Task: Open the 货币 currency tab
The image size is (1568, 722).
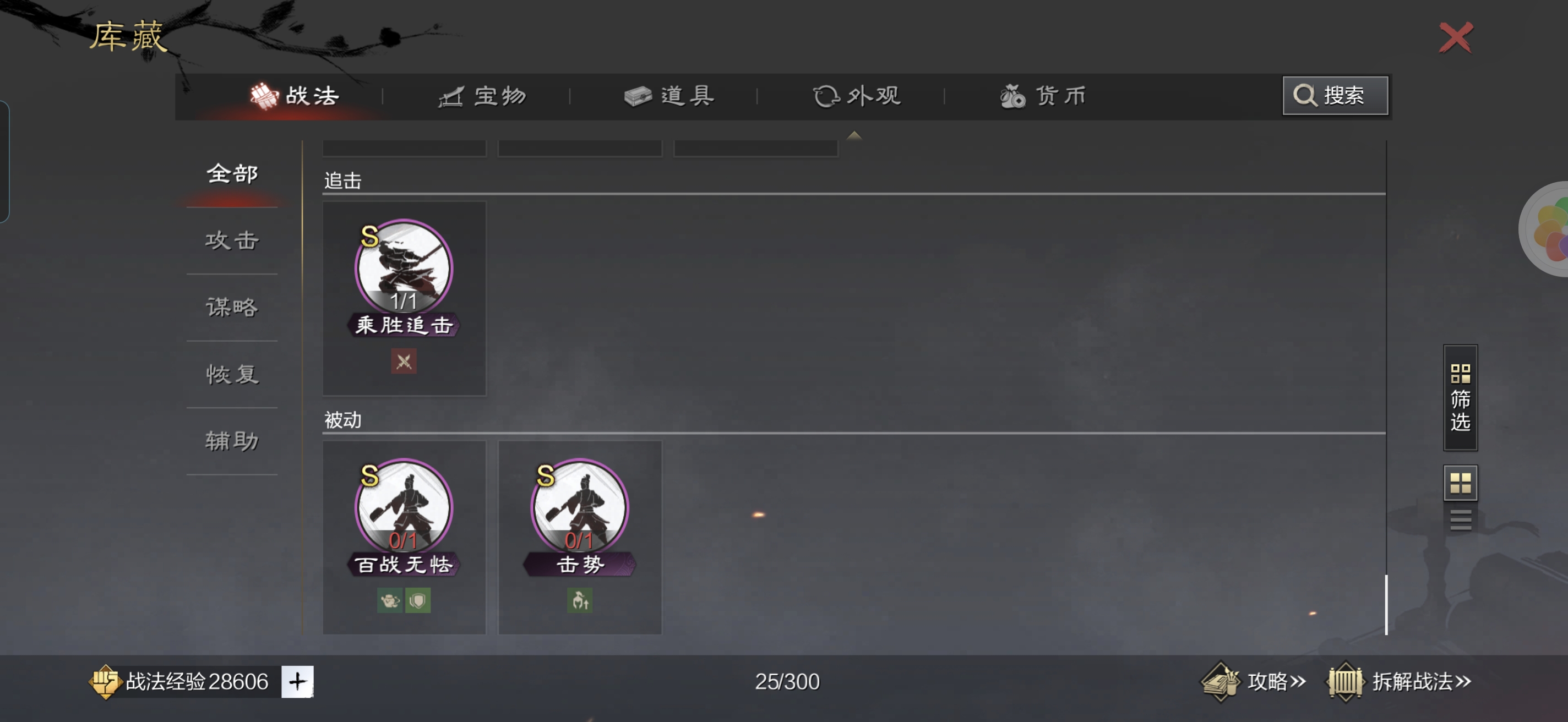Action: tap(1043, 96)
